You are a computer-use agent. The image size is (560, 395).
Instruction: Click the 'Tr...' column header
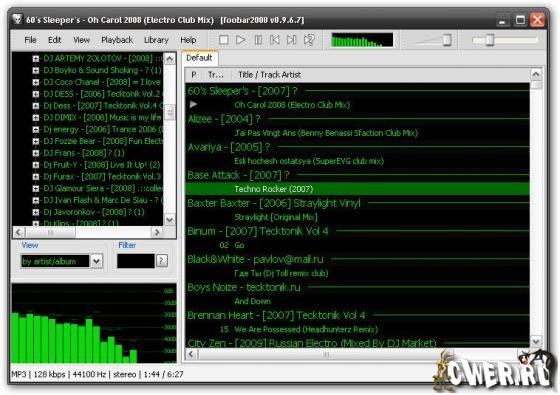tap(216, 75)
